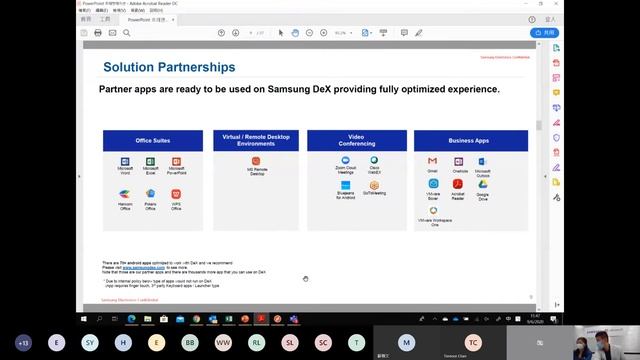This screenshot has width=640, height=360.
Task: Show hidden system tray icons chevron
Action: coord(435,319)
